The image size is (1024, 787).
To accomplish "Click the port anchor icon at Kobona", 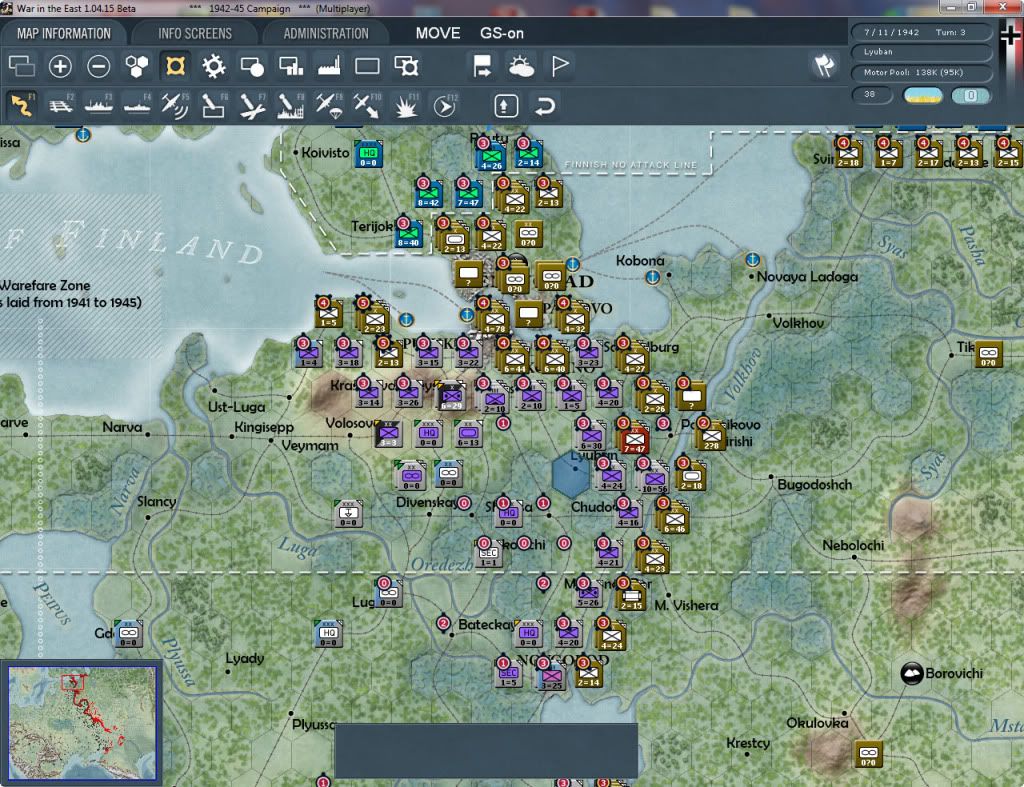I will coord(652,277).
